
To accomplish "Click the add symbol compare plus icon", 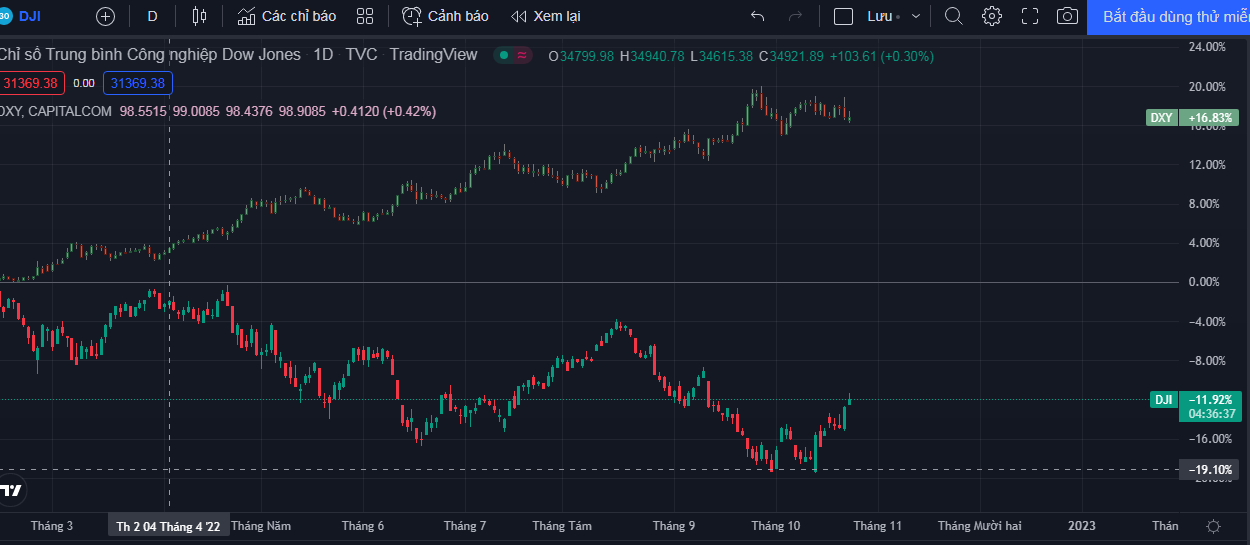I will (105, 16).
